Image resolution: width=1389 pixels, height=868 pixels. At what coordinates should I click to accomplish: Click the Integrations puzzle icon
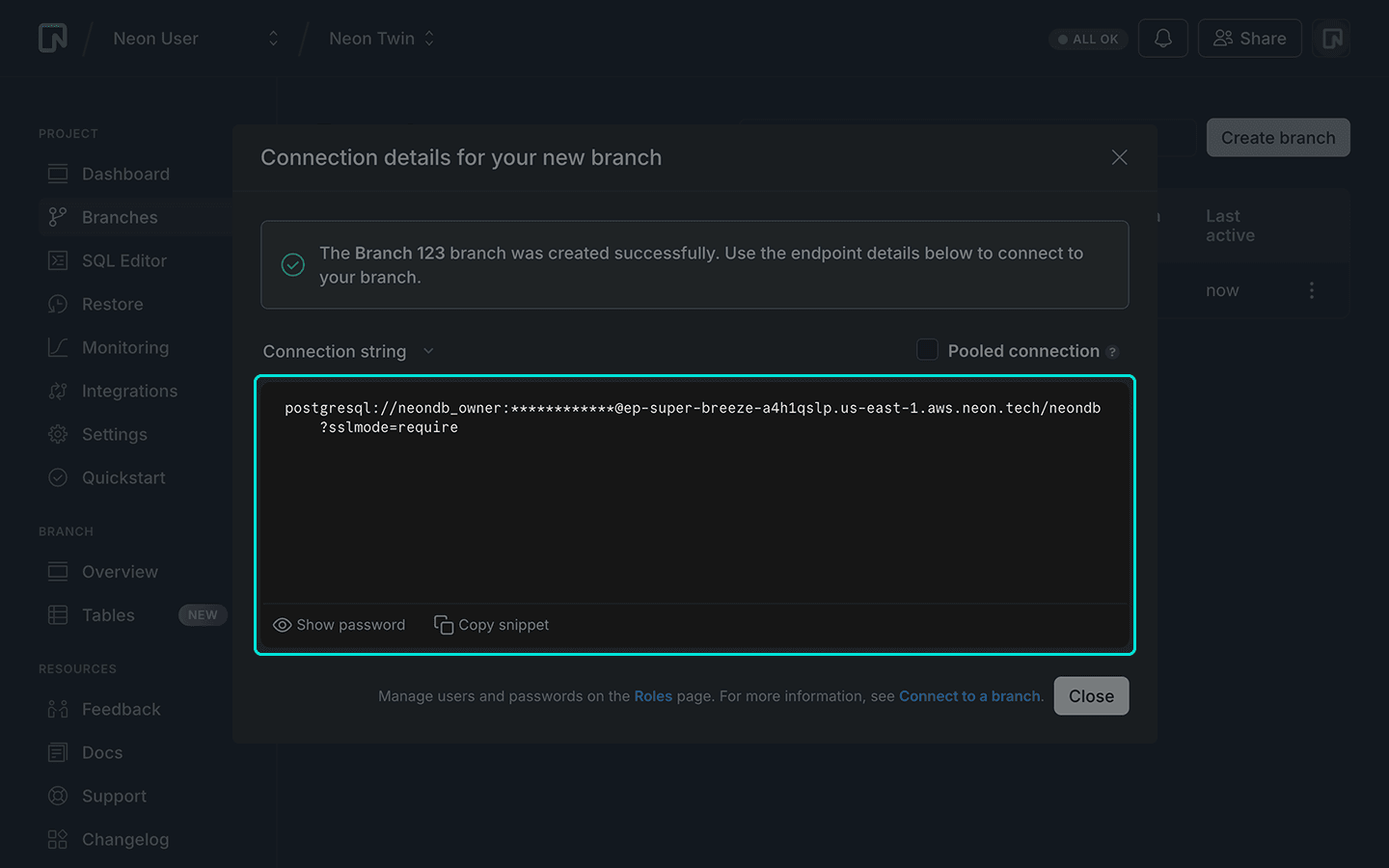tap(58, 391)
